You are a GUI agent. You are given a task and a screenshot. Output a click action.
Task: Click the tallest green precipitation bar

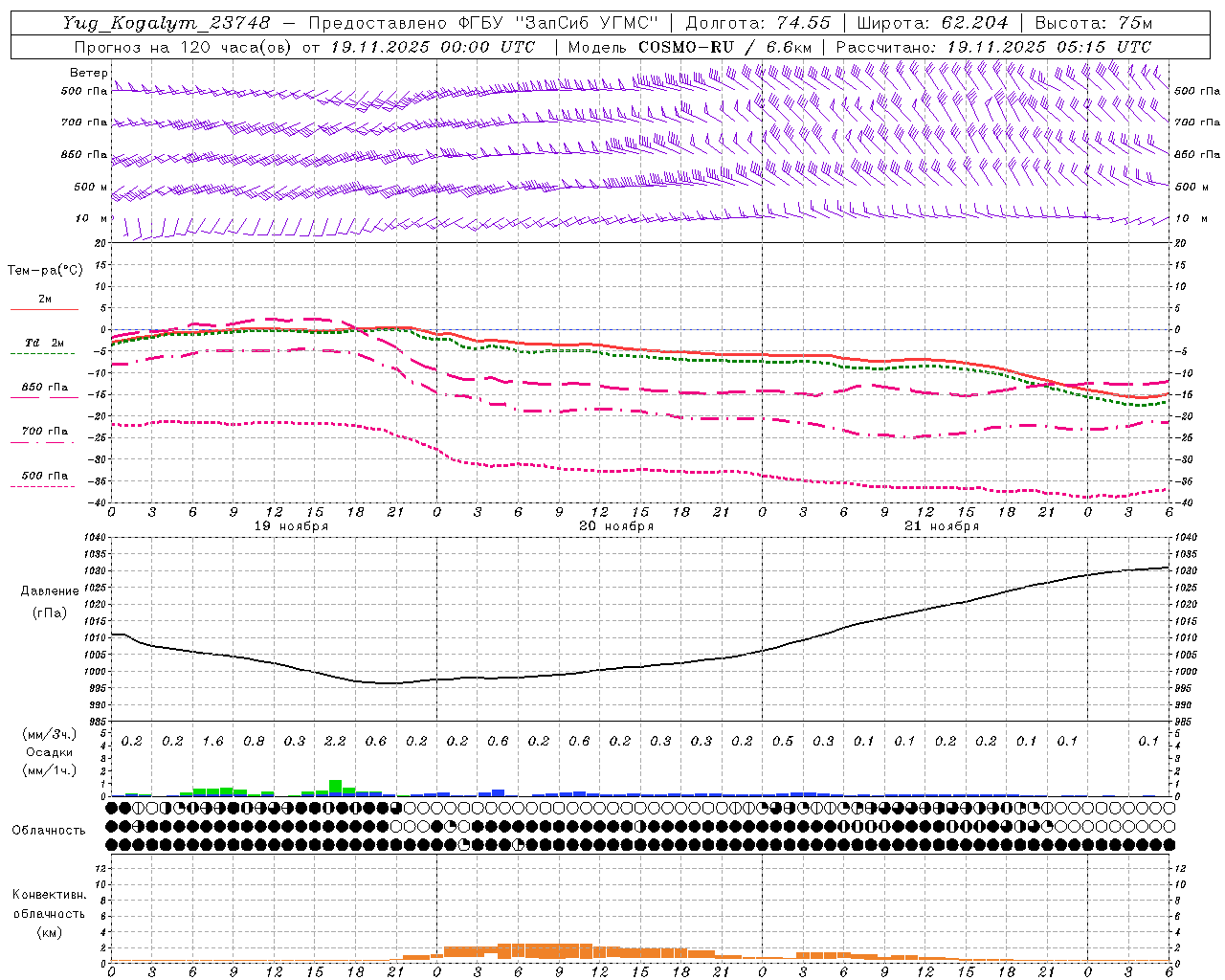pyautogui.click(x=335, y=788)
